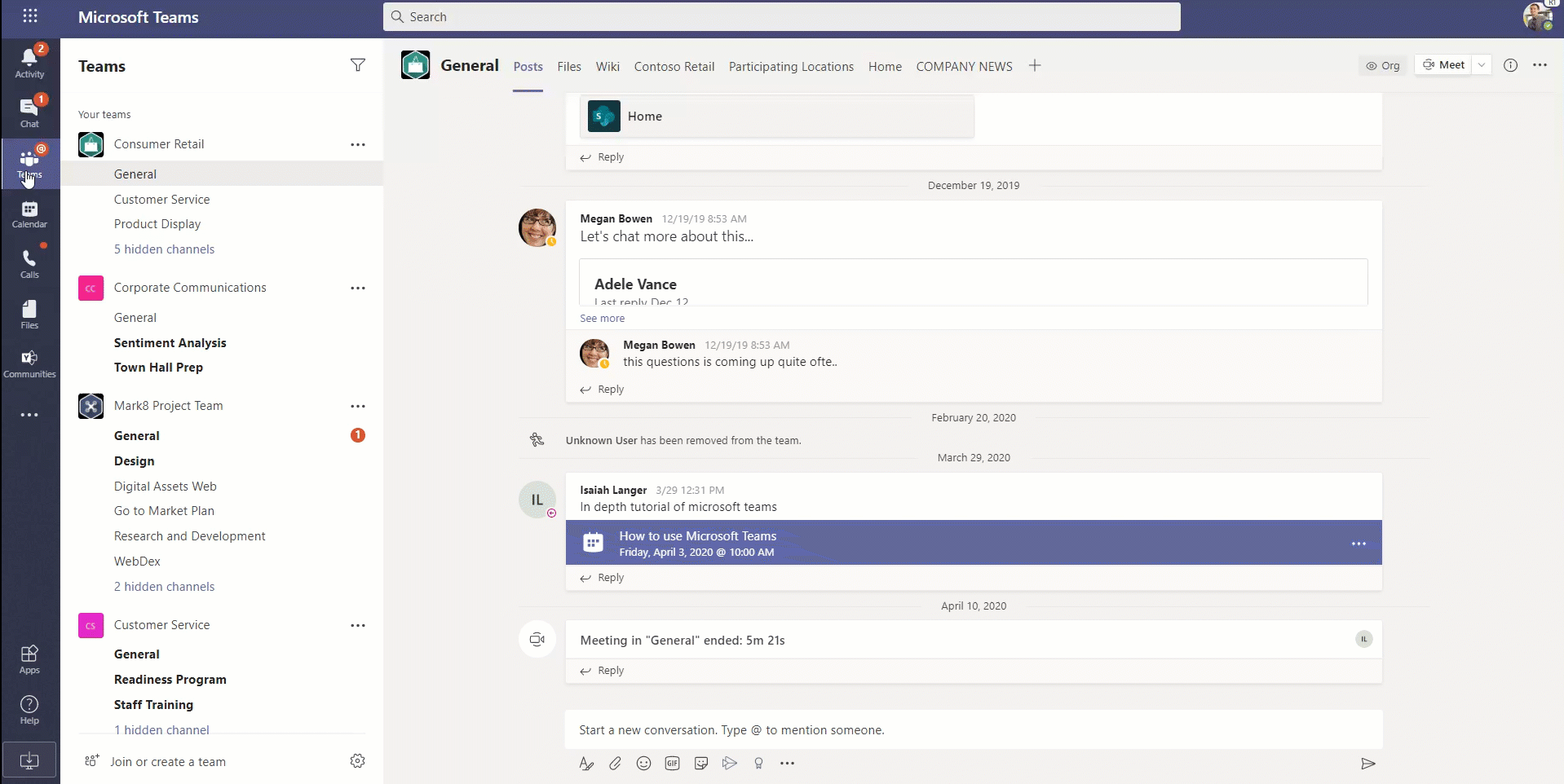This screenshot has height=784, width=1564.
Task: Open the sticker picker
Action: coord(701,764)
